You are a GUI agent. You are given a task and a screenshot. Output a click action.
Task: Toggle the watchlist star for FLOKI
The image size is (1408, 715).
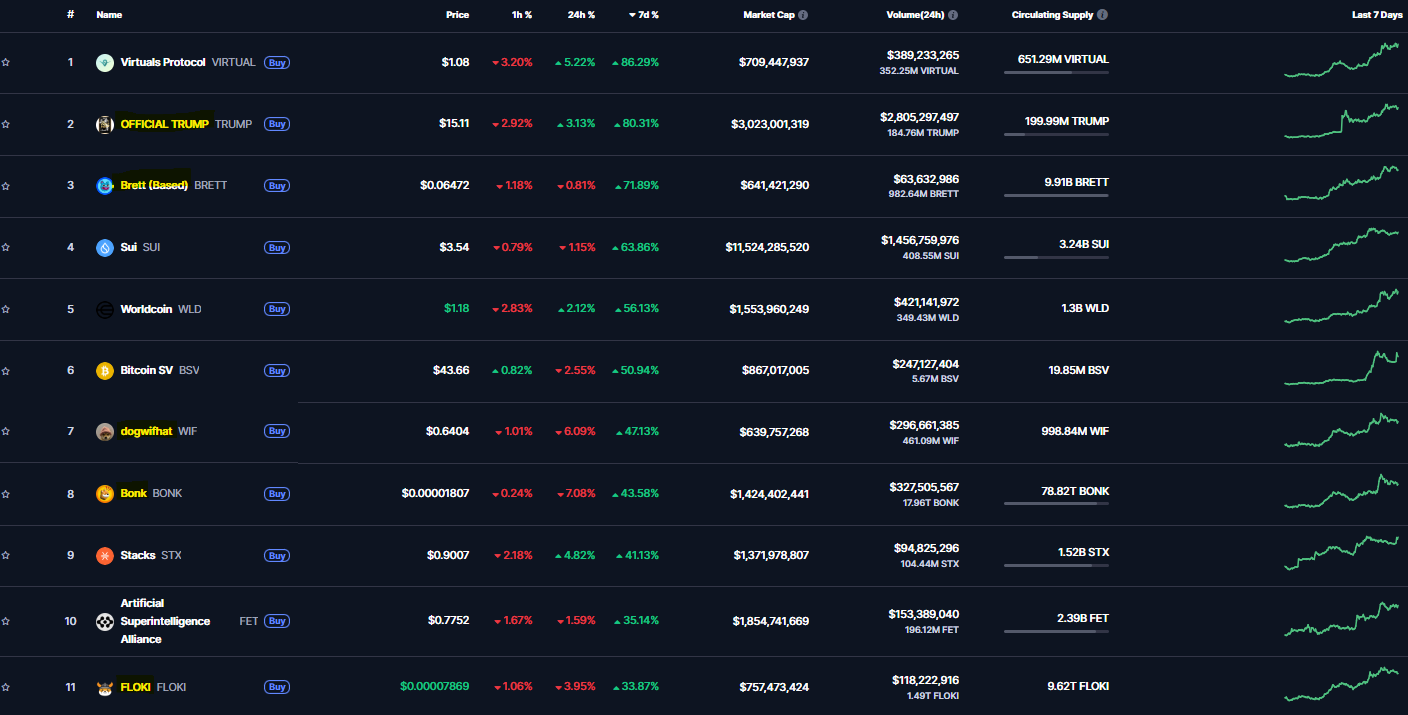pyautogui.click(x=6, y=687)
